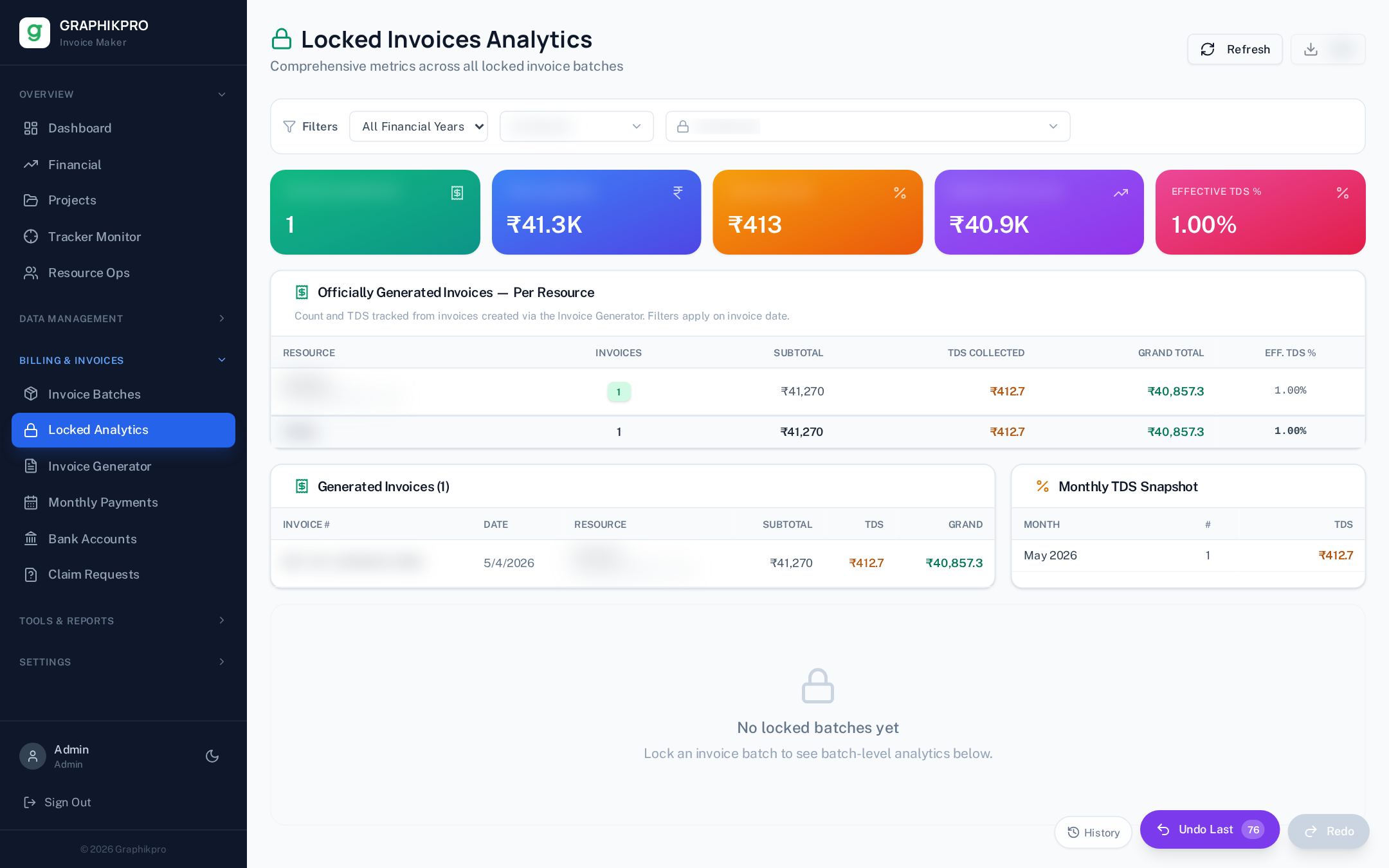
Task: Toggle dark mode moon icon
Action: pos(212,756)
